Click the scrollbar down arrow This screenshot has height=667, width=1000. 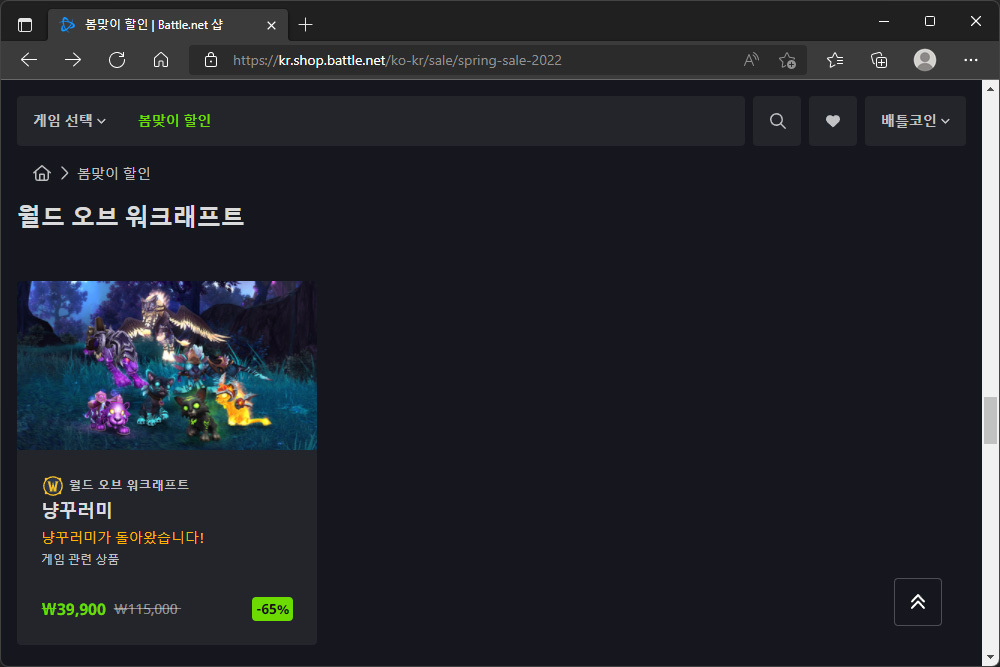click(x=990, y=657)
